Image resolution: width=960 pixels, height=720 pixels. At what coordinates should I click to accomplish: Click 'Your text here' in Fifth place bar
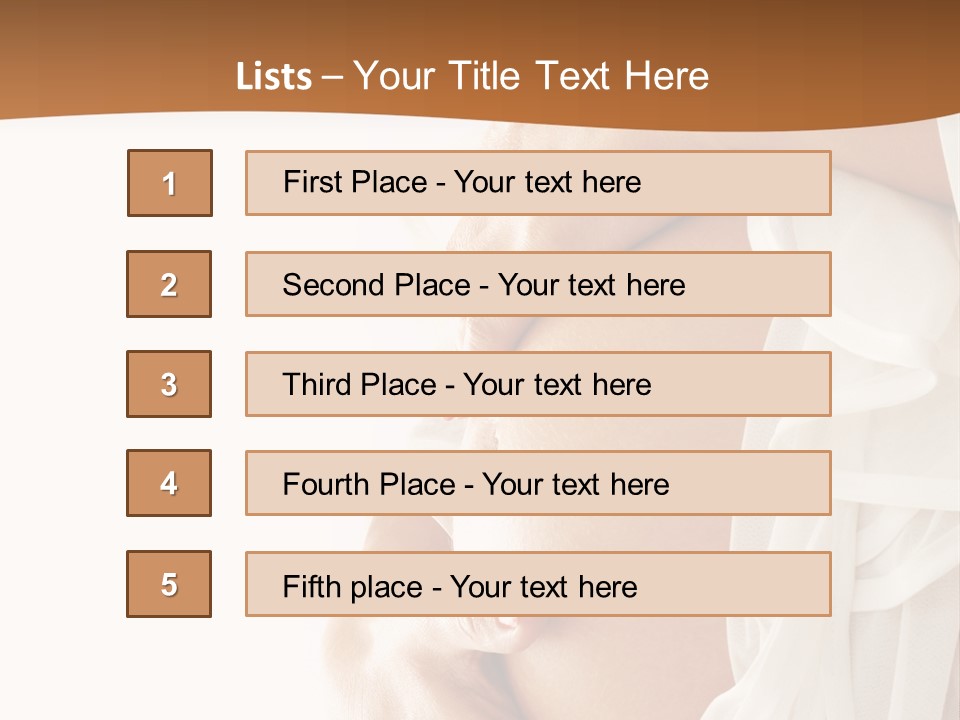[544, 587]
